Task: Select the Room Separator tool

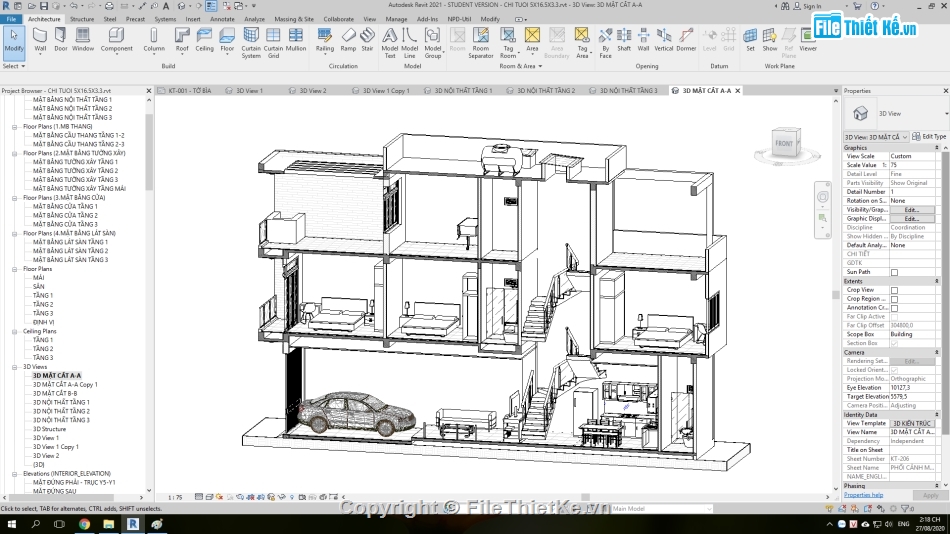Action: click(x=480, y=43)
